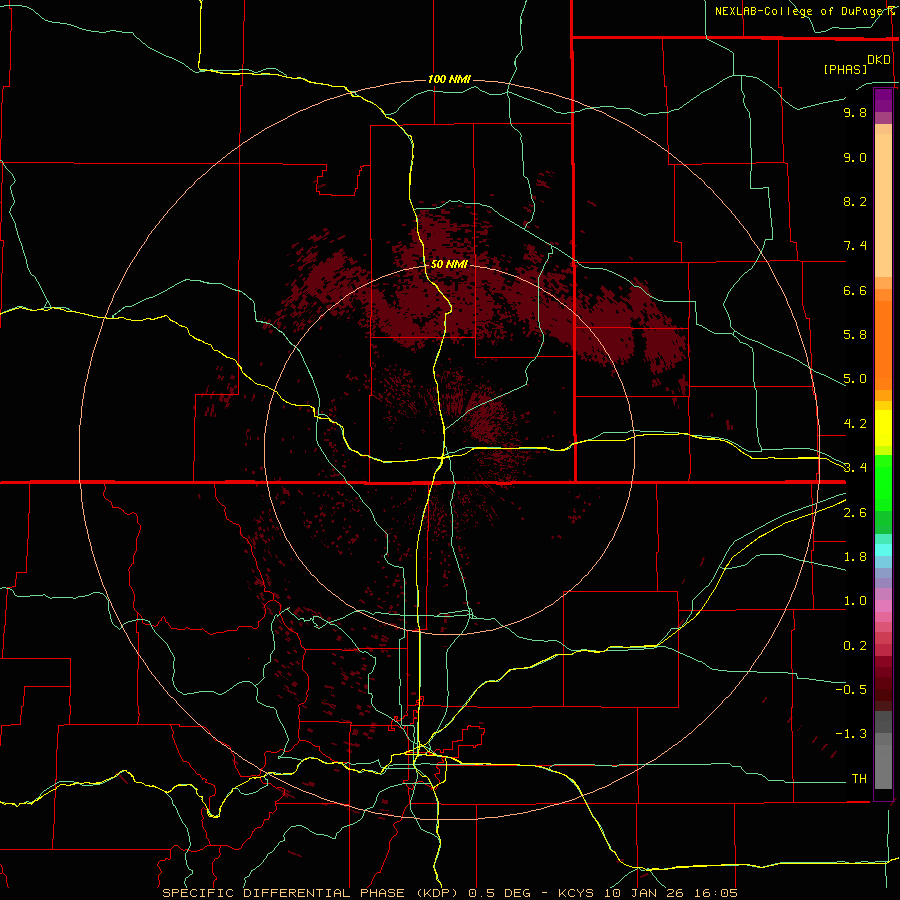Click the SPECIFIC DIFFERENTIAL PHASE caption text
900x900 pixels.
coord(285,893)
